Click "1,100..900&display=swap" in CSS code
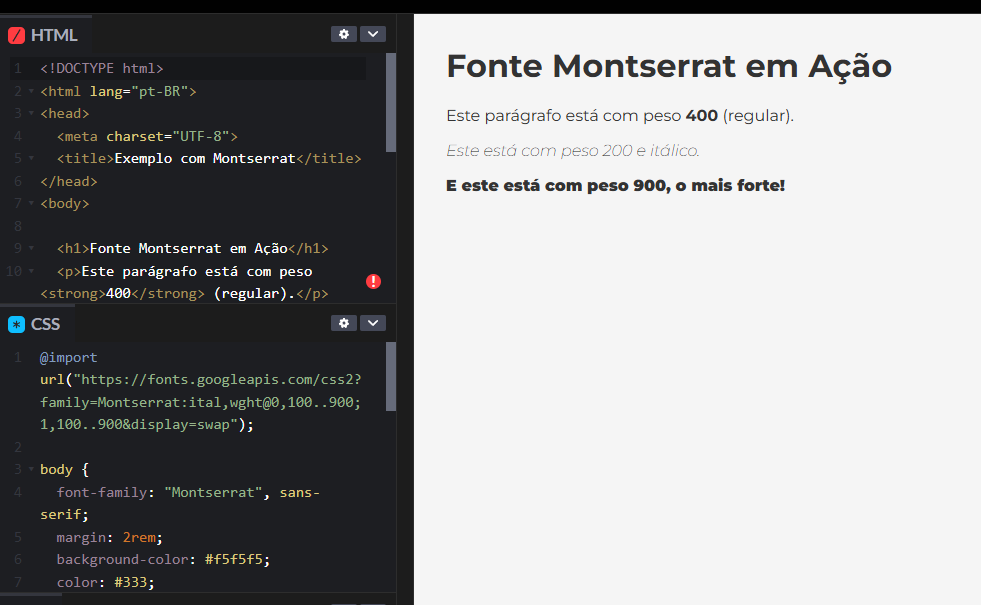Image resolution: width=981 pixels, height=605 pixels. point(135,425)
